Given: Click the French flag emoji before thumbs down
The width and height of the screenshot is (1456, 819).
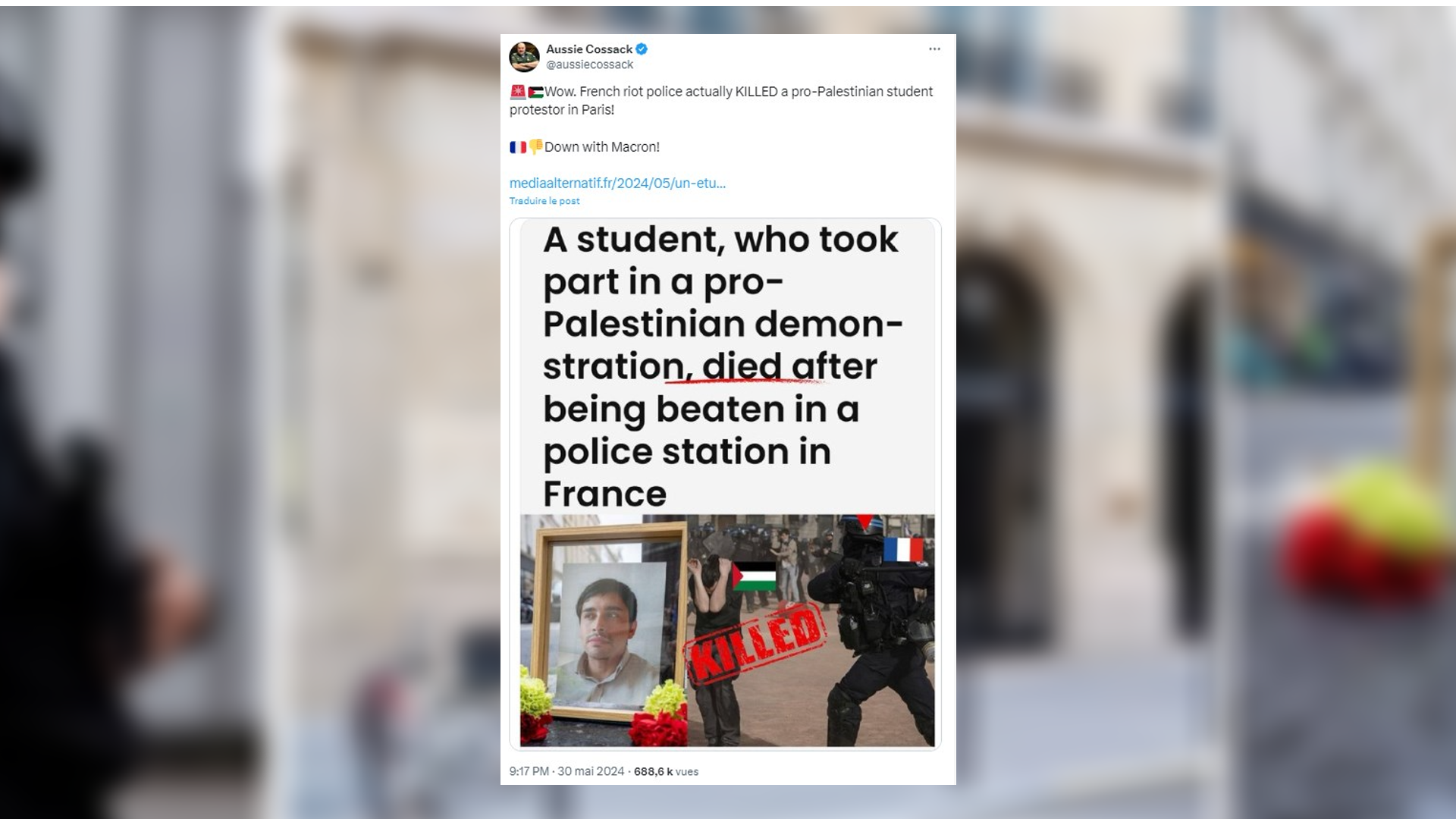Looking at the screenshot, I should 518,147.
